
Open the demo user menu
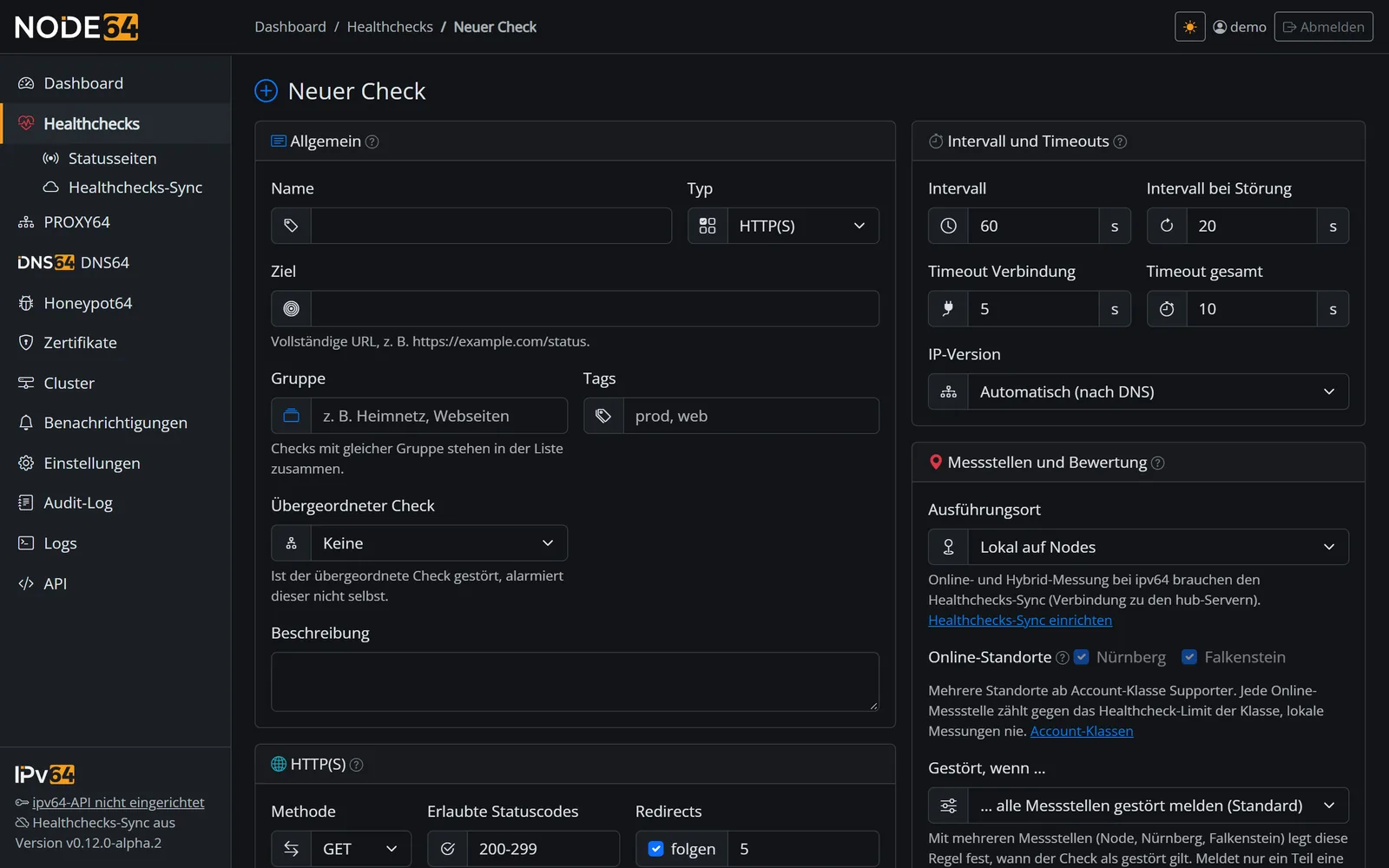click(1240, 27)
